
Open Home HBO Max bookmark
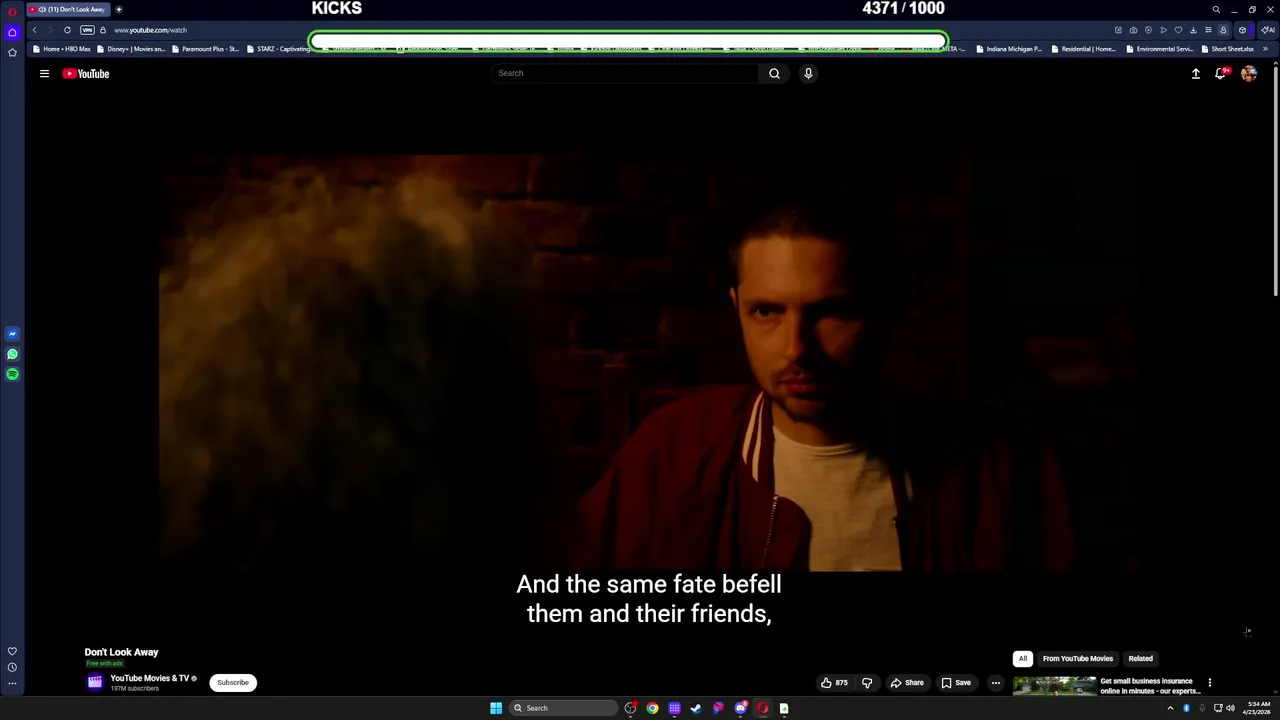pyautogui.click(x=62, y=49)
